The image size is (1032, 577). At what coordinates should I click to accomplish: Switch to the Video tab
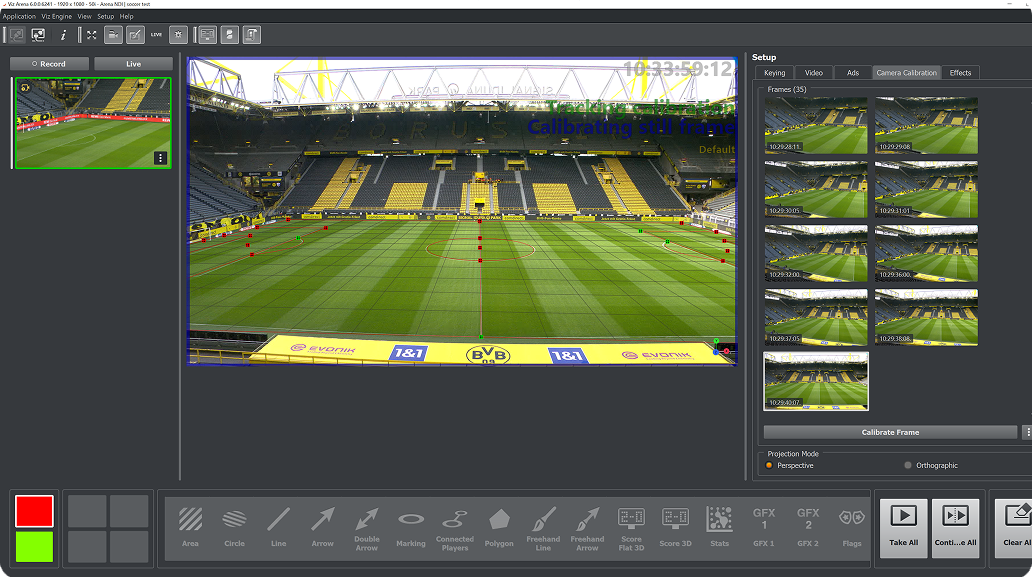point(813,73)
